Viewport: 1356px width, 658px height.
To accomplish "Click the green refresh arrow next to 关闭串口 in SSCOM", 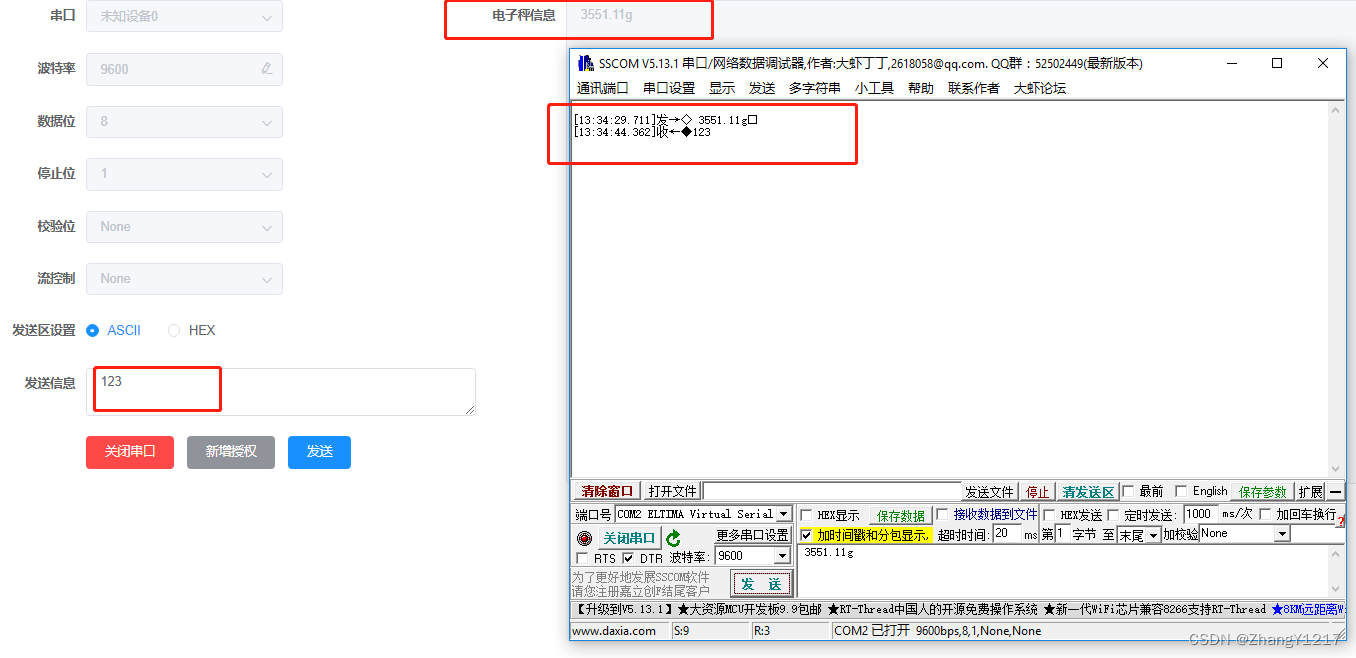I will [673, 538].
